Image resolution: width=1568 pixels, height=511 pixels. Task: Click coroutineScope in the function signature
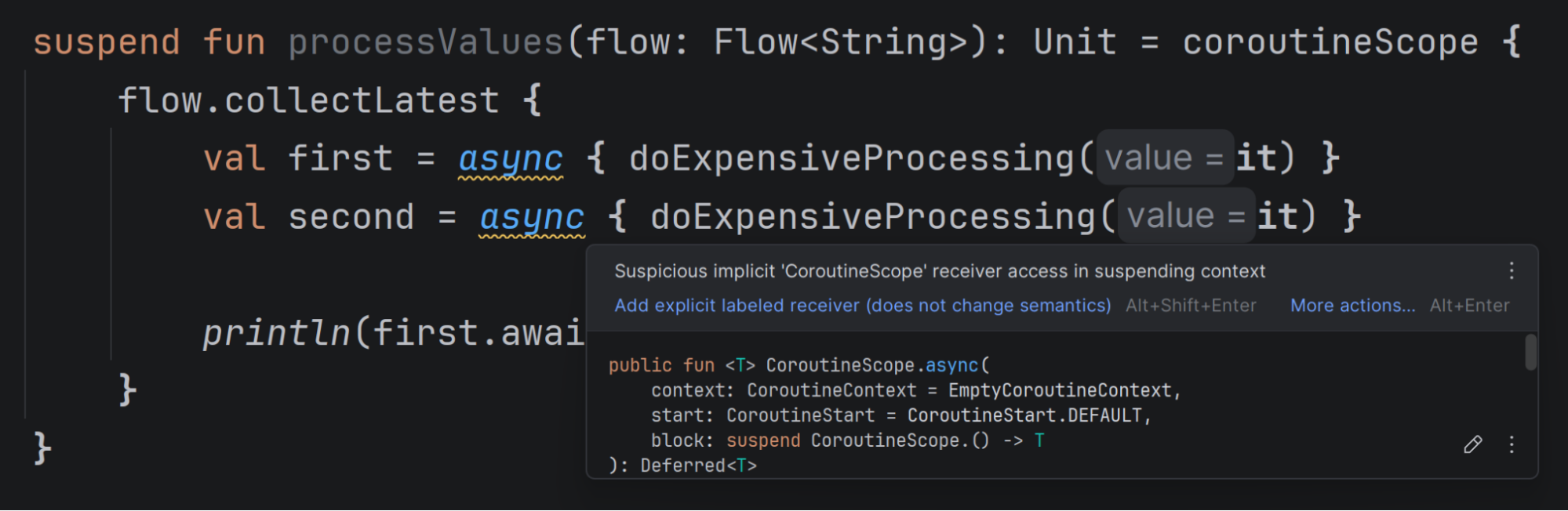tap(1330, 42)
